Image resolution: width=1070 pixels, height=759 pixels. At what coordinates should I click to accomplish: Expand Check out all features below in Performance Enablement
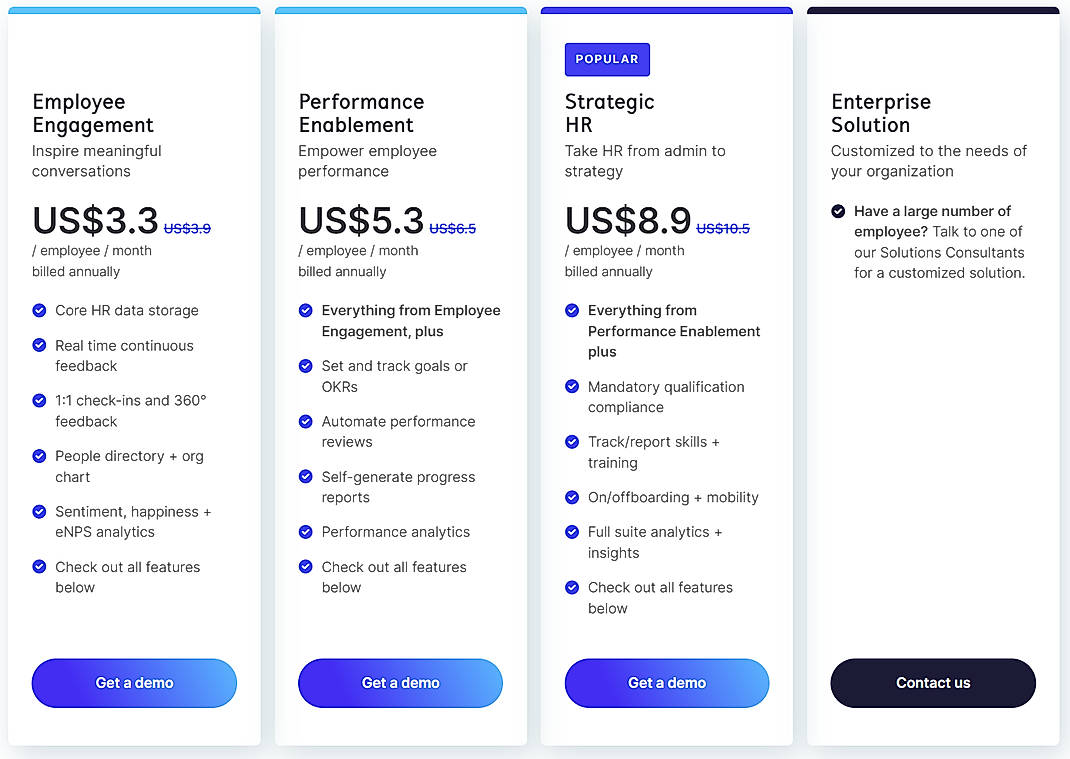[x=393, y=577]
